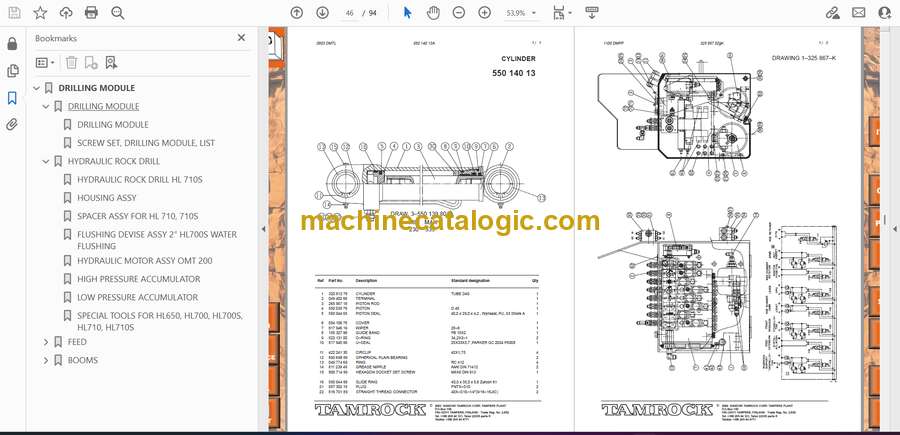Open the security lock panel icon
This screenshot has width=900, height=435.
pyautogui.click(x=12, y=44)
